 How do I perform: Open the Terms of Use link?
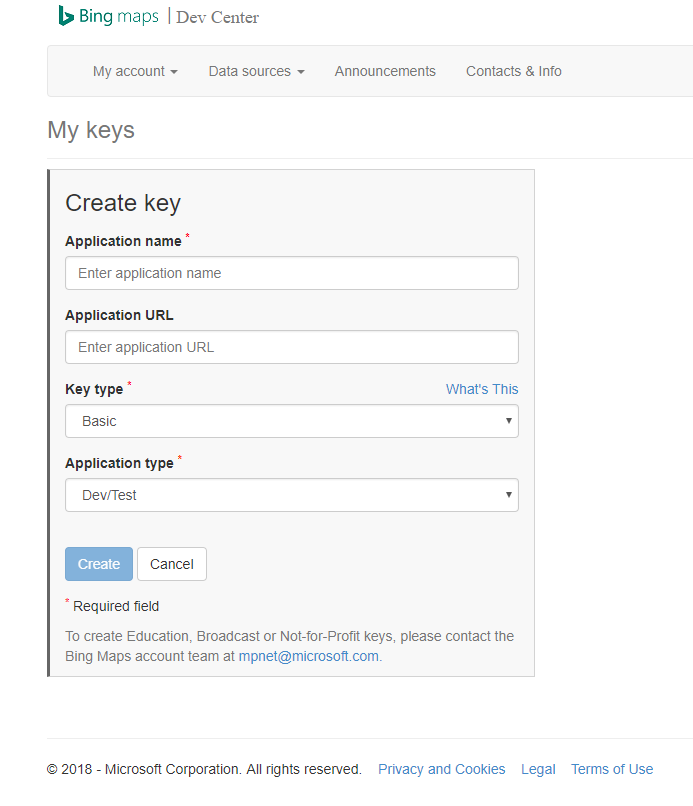[x=611, y=769]
